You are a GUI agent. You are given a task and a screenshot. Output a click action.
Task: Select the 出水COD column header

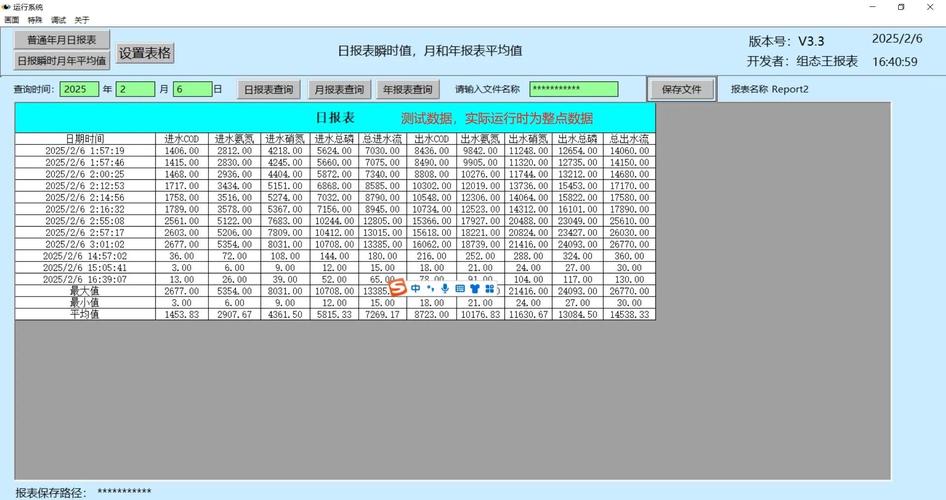click(431, 139)
